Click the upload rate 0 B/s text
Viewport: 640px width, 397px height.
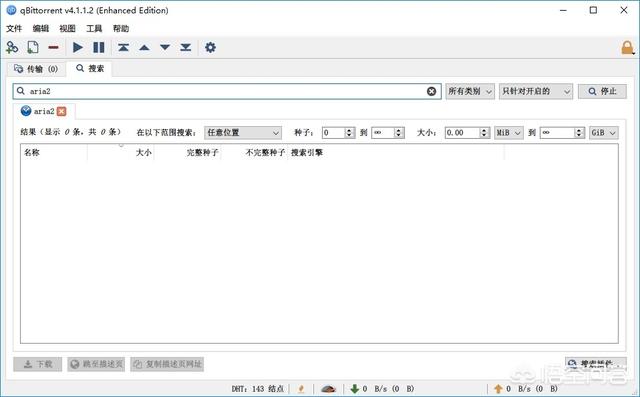click(x=532, y=389)
